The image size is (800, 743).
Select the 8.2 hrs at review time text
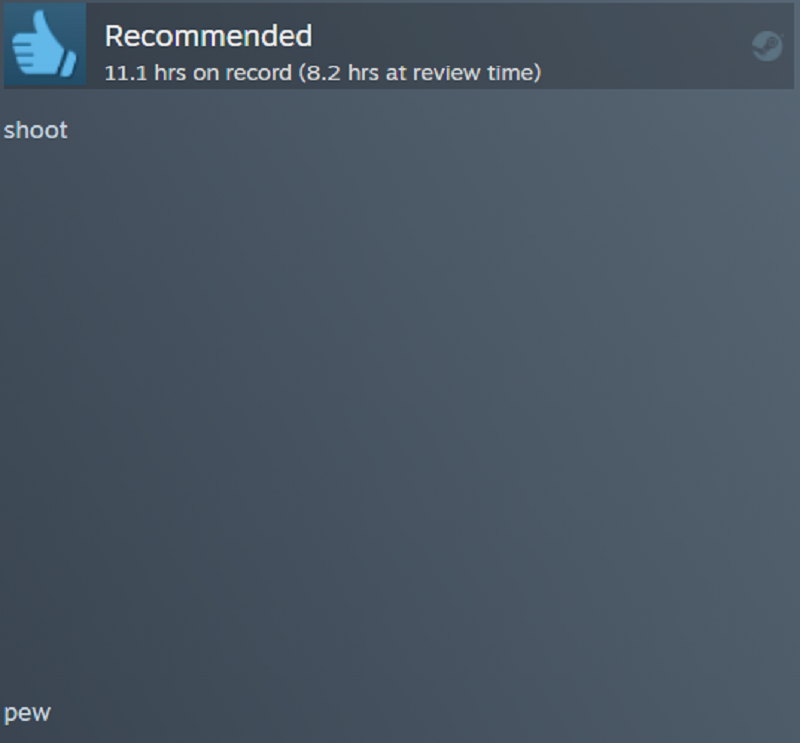[x=420, y=73]
